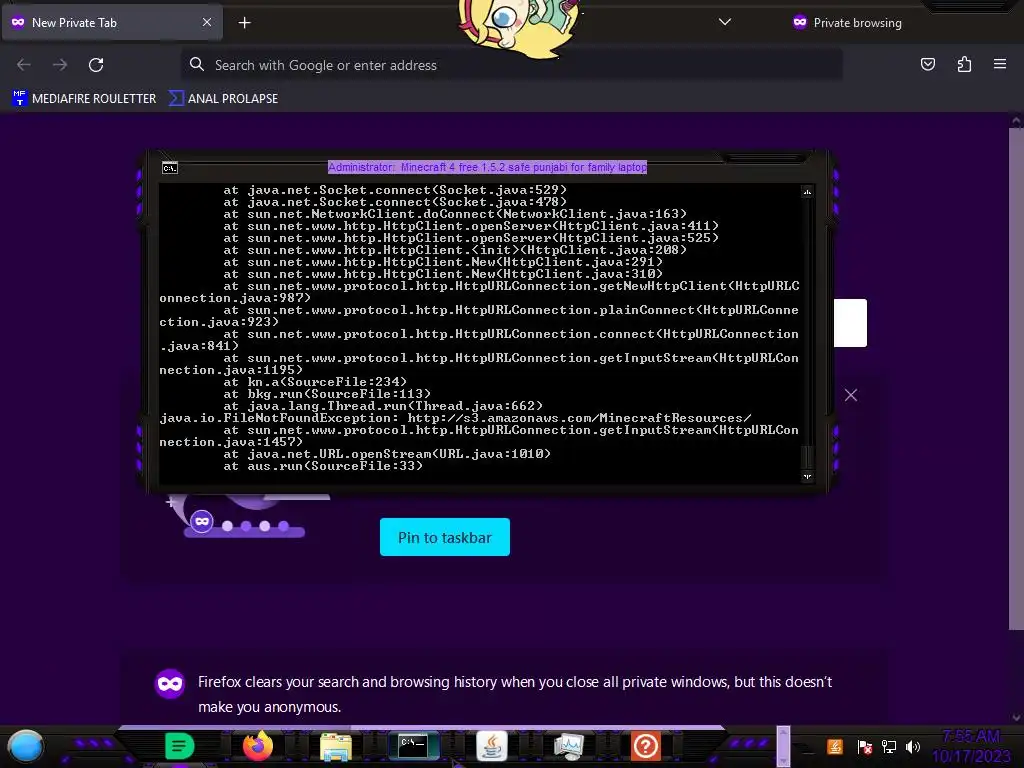The width and height of the screenshot is (1024, 768).
Task: Open the orange help question mark app
Action: click(x=646, y=746)
